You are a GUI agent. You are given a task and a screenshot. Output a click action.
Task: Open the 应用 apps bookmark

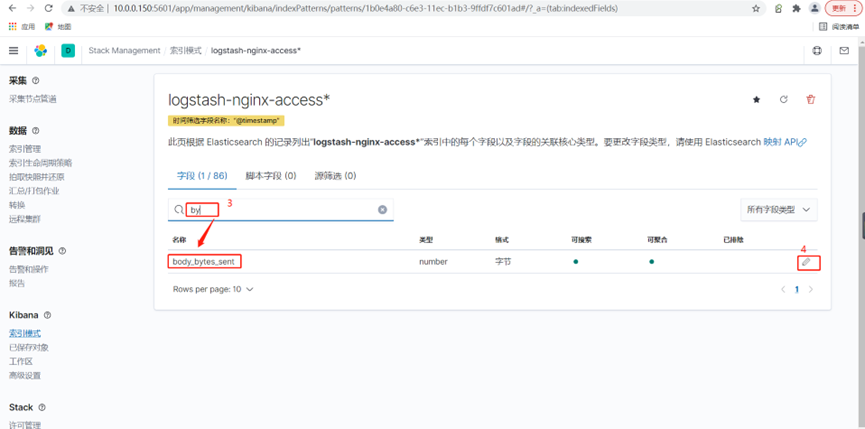coord(22,26)
